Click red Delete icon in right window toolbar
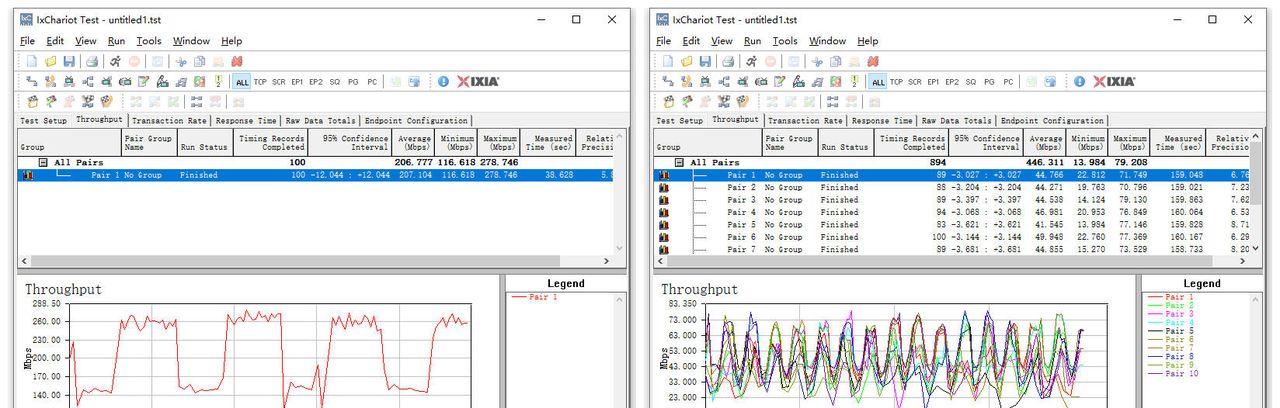 click(x=875, y=61)
